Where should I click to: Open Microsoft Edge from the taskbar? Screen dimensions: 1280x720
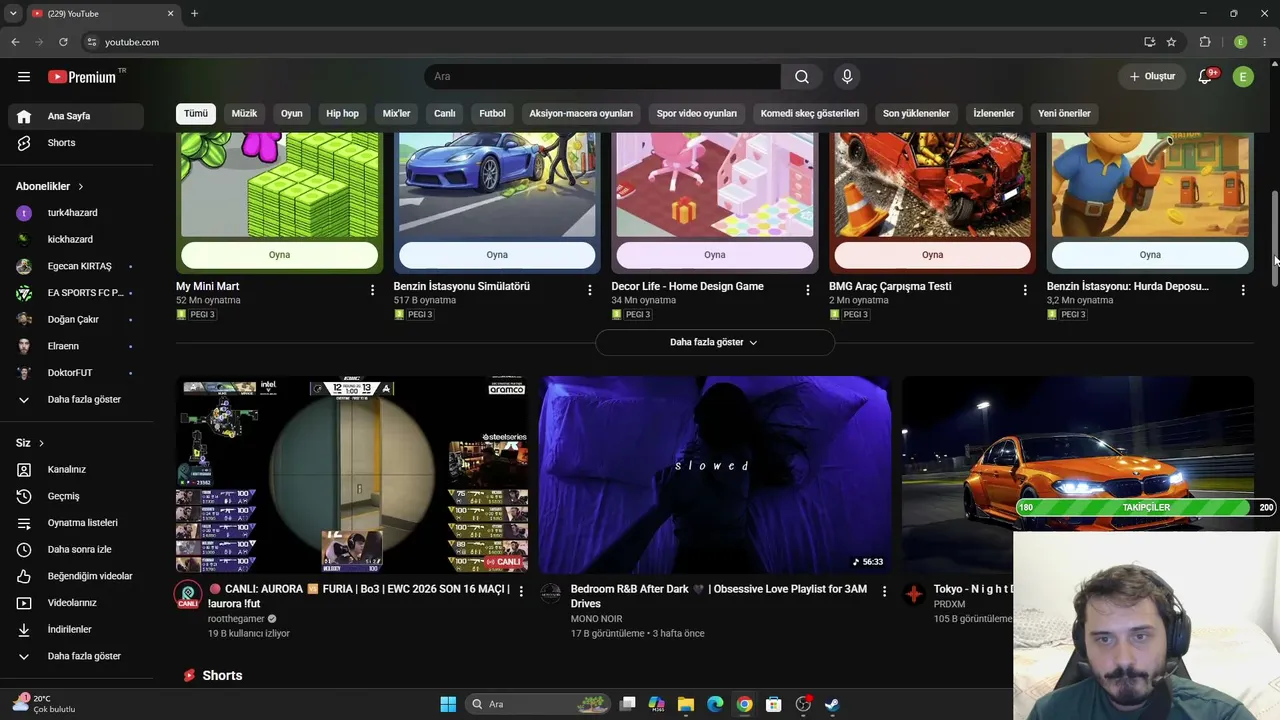[x=715, y=704]
